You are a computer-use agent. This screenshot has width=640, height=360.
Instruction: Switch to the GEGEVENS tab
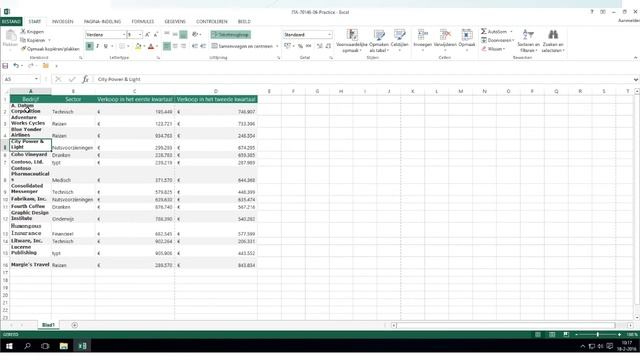click(x=175, y=21)
